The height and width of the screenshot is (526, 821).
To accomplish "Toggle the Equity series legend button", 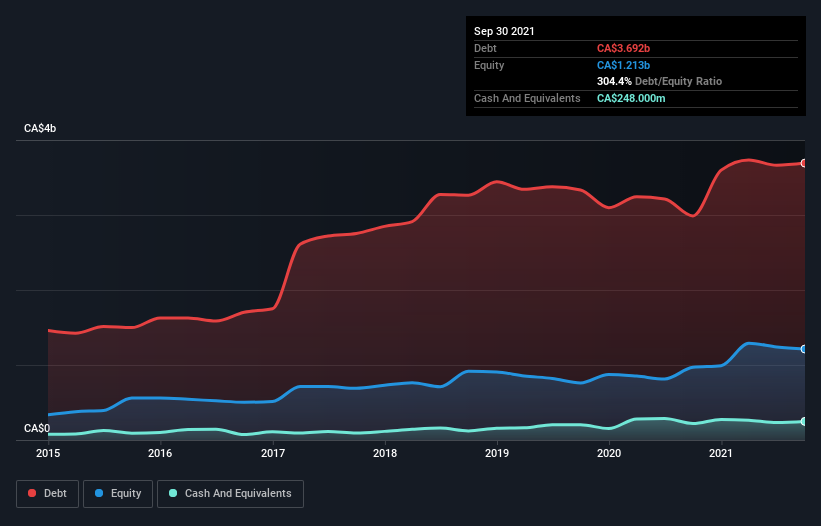I will [x=118, y=494].
